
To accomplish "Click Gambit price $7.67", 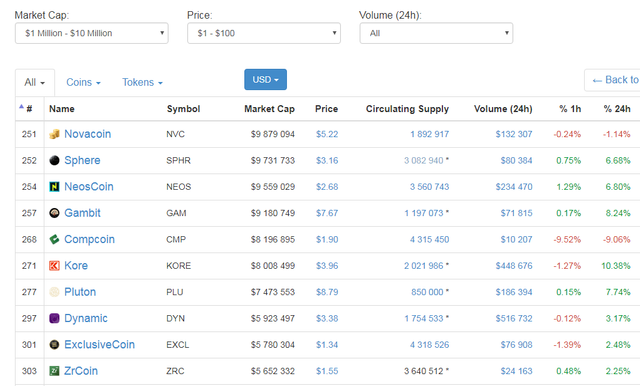I will pos(327,213).
